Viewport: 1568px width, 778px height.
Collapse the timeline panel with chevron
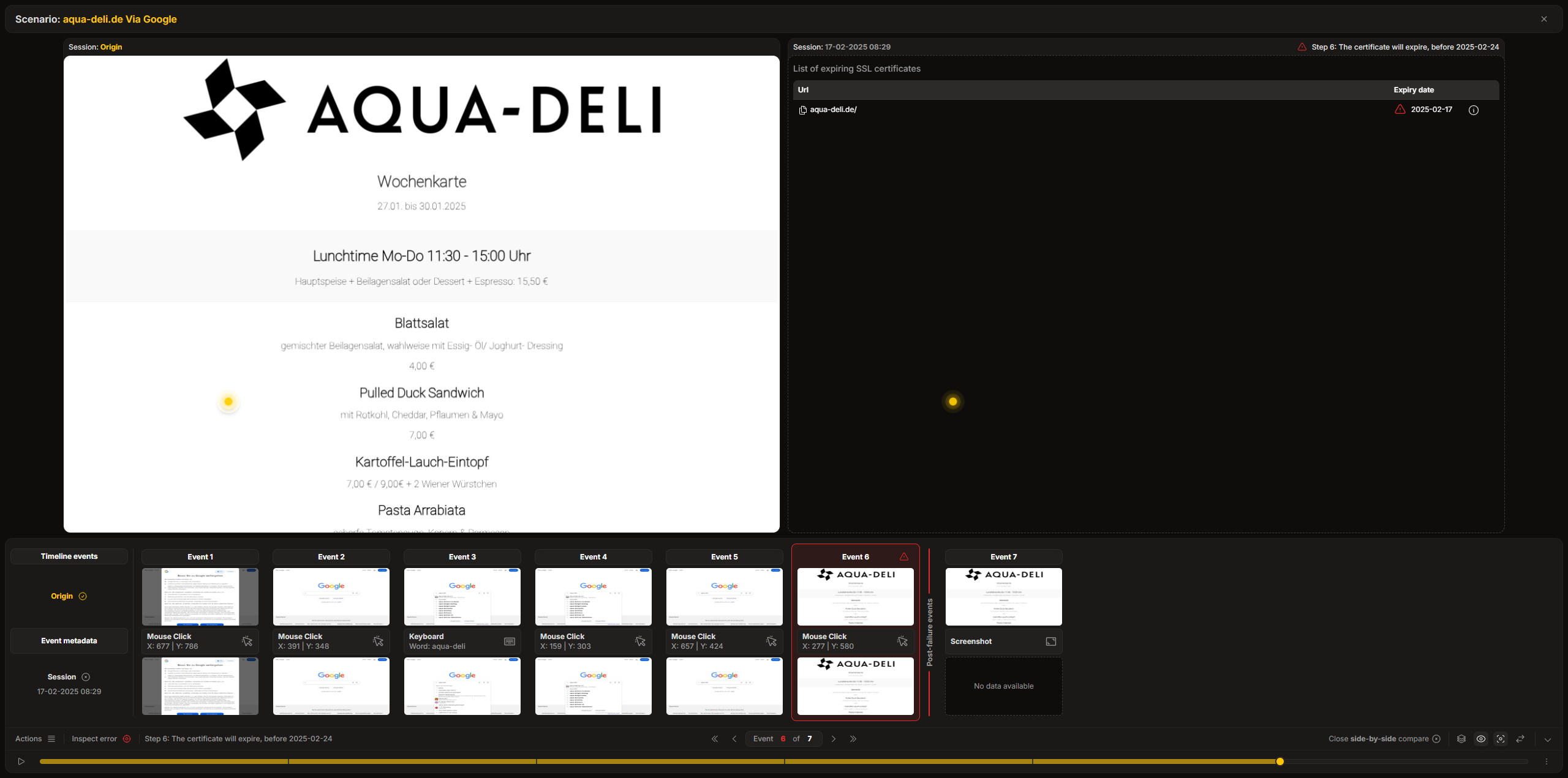(1548, 739)
